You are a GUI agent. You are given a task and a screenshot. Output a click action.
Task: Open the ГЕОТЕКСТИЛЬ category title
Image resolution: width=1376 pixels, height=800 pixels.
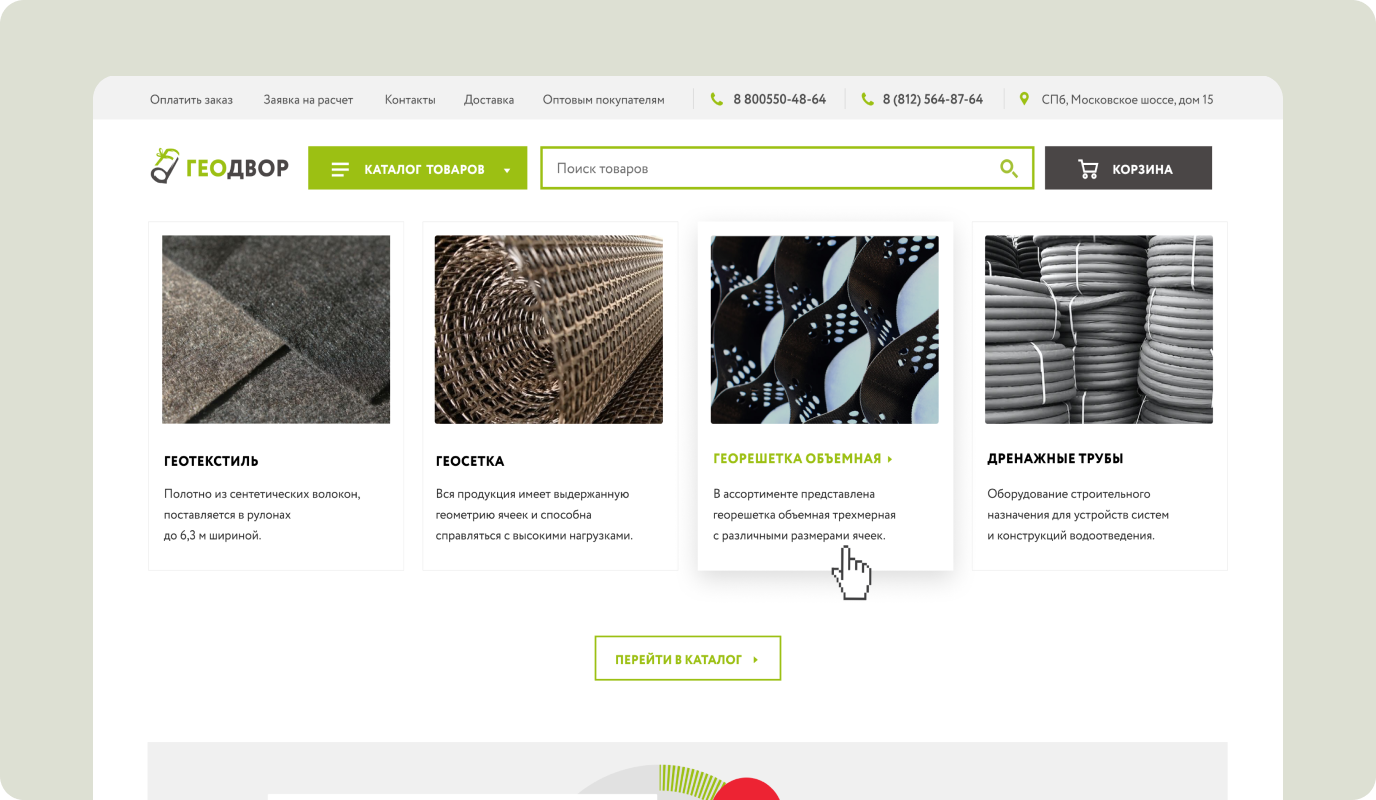click(x=211, y=461)
